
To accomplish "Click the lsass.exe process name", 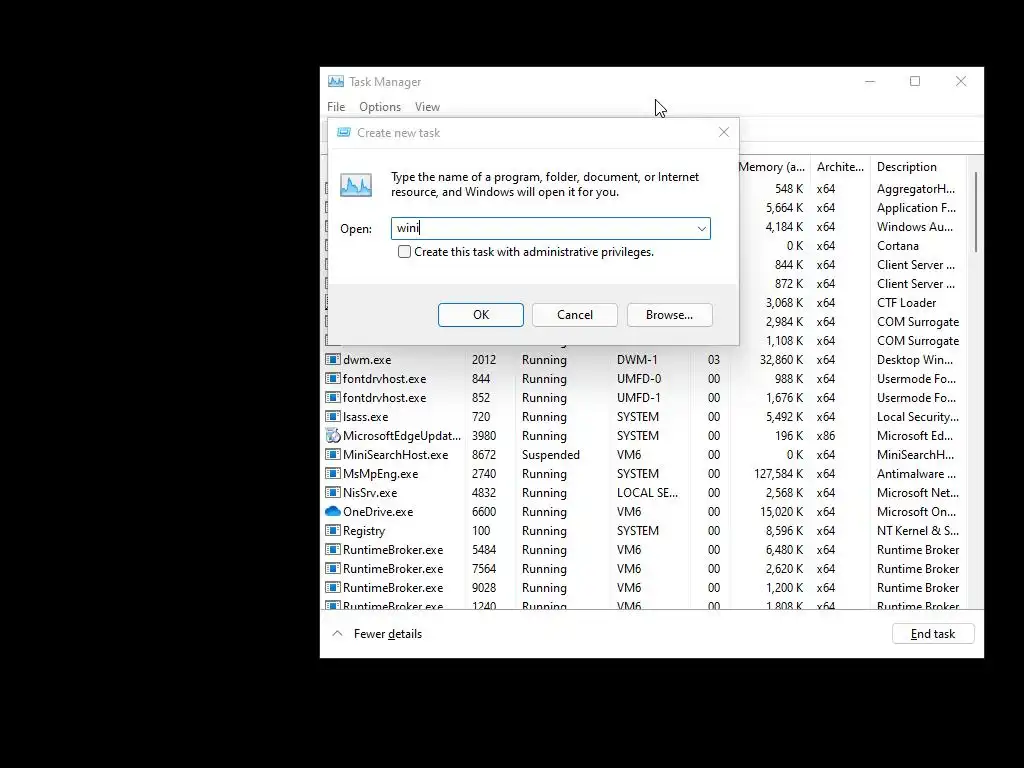I will (365, 417).
